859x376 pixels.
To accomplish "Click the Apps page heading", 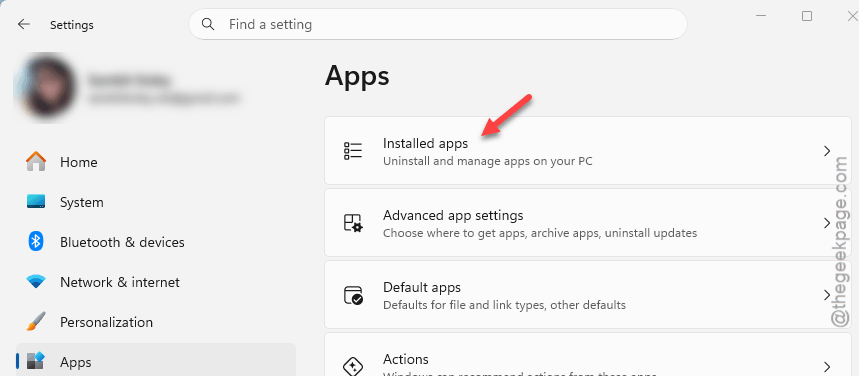I will pyautogui.click(x=357, y=77).
